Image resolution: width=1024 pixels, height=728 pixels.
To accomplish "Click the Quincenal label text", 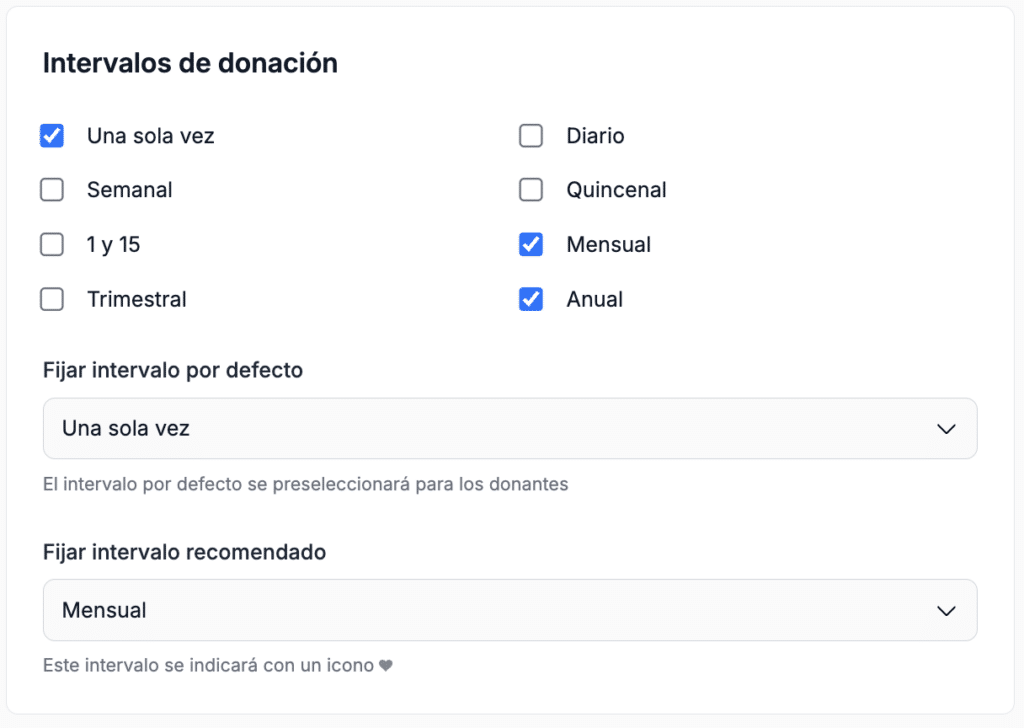I will click(x=616, y=190).
